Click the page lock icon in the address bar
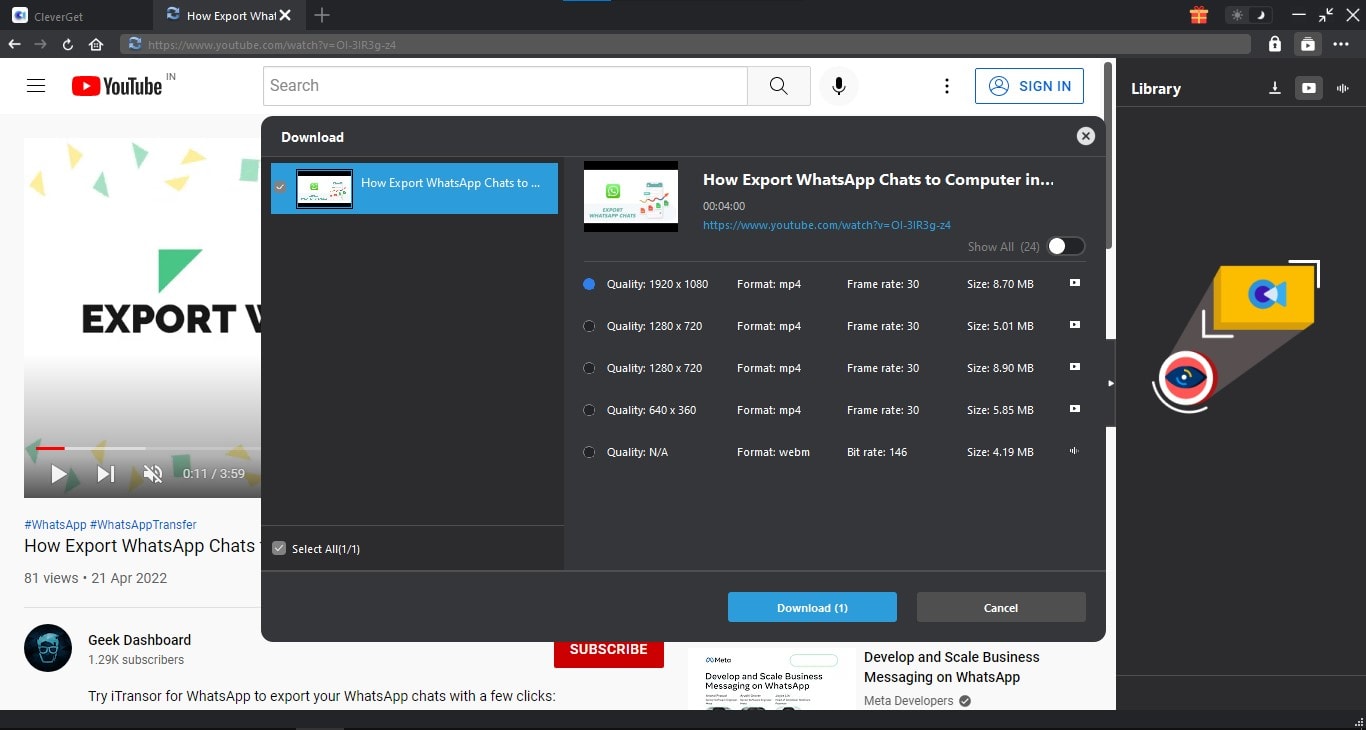 1276,44
